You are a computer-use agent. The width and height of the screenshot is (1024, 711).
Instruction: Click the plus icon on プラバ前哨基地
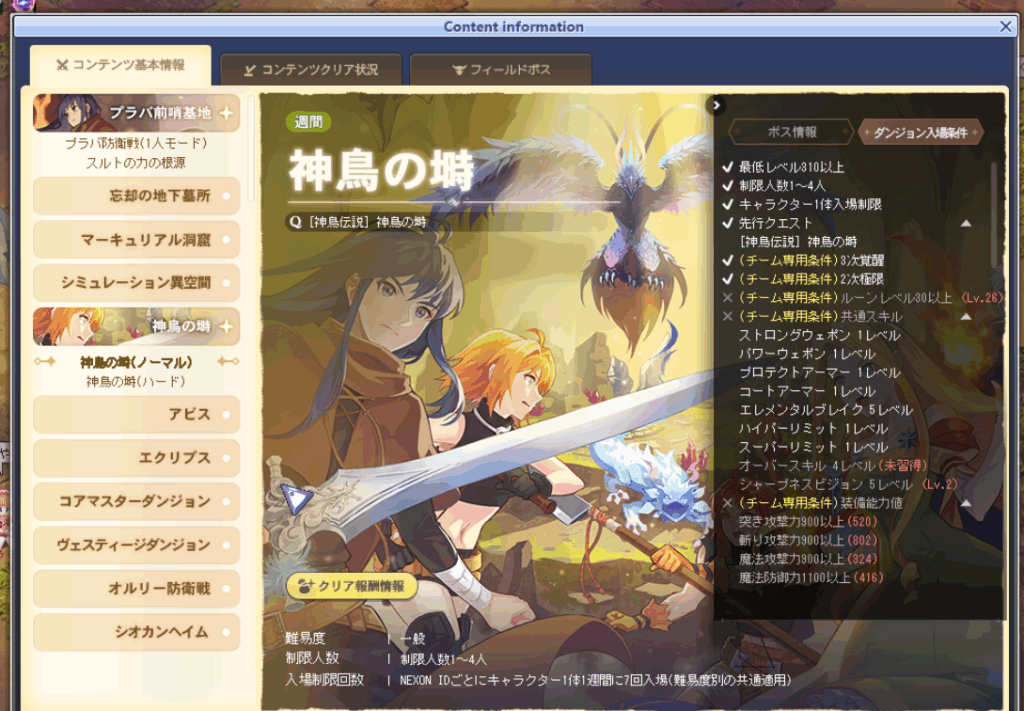(x=226, y=114)
